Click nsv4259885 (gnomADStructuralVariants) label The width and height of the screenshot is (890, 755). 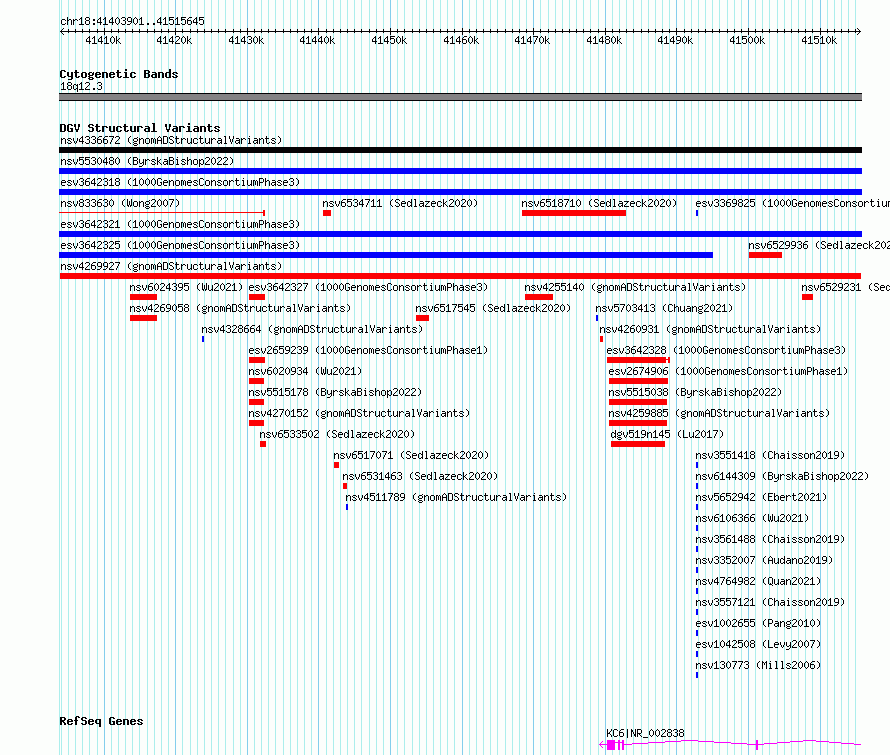click(x=719, y=413)
